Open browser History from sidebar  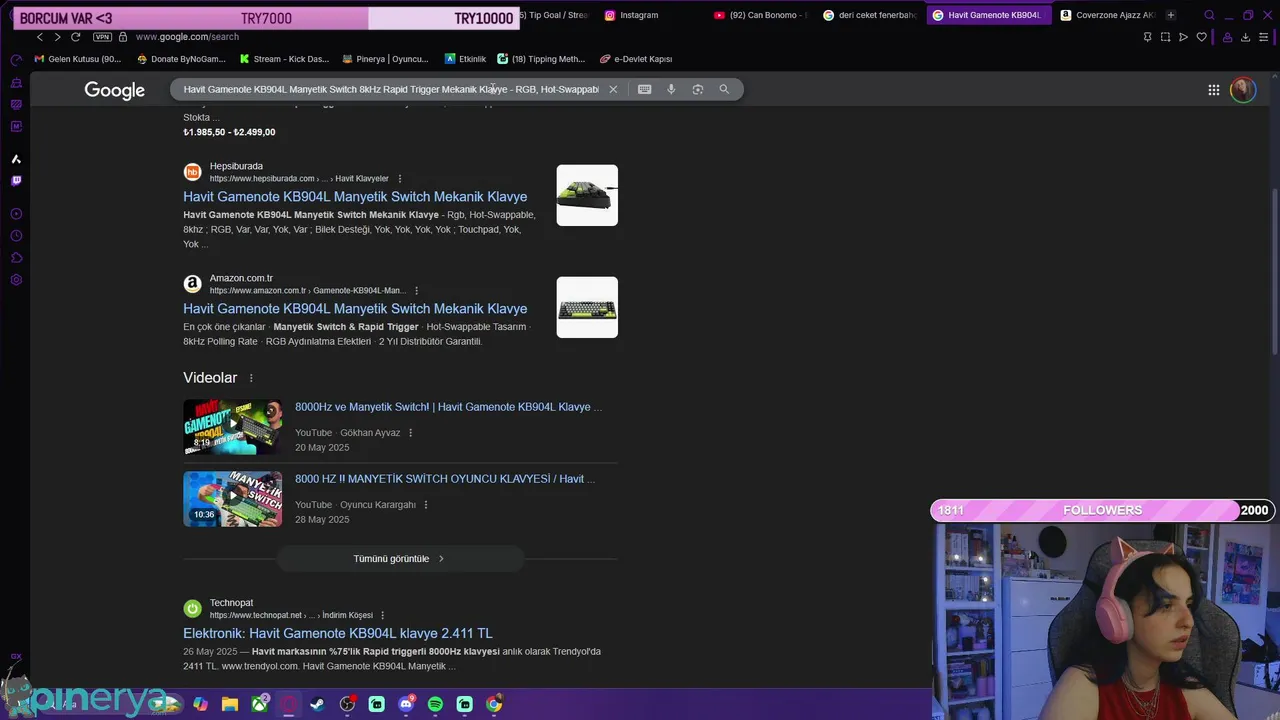[x=16, y=236]
